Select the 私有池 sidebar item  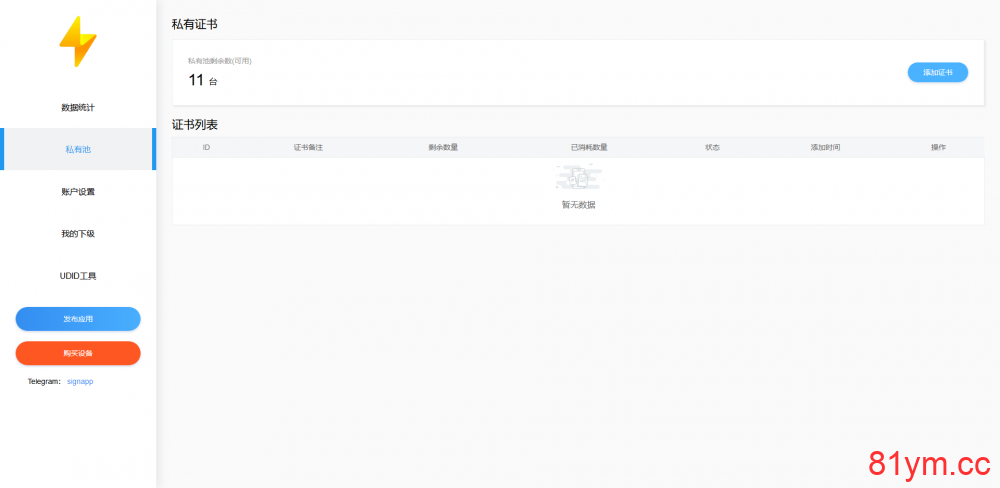coord(78,149)
